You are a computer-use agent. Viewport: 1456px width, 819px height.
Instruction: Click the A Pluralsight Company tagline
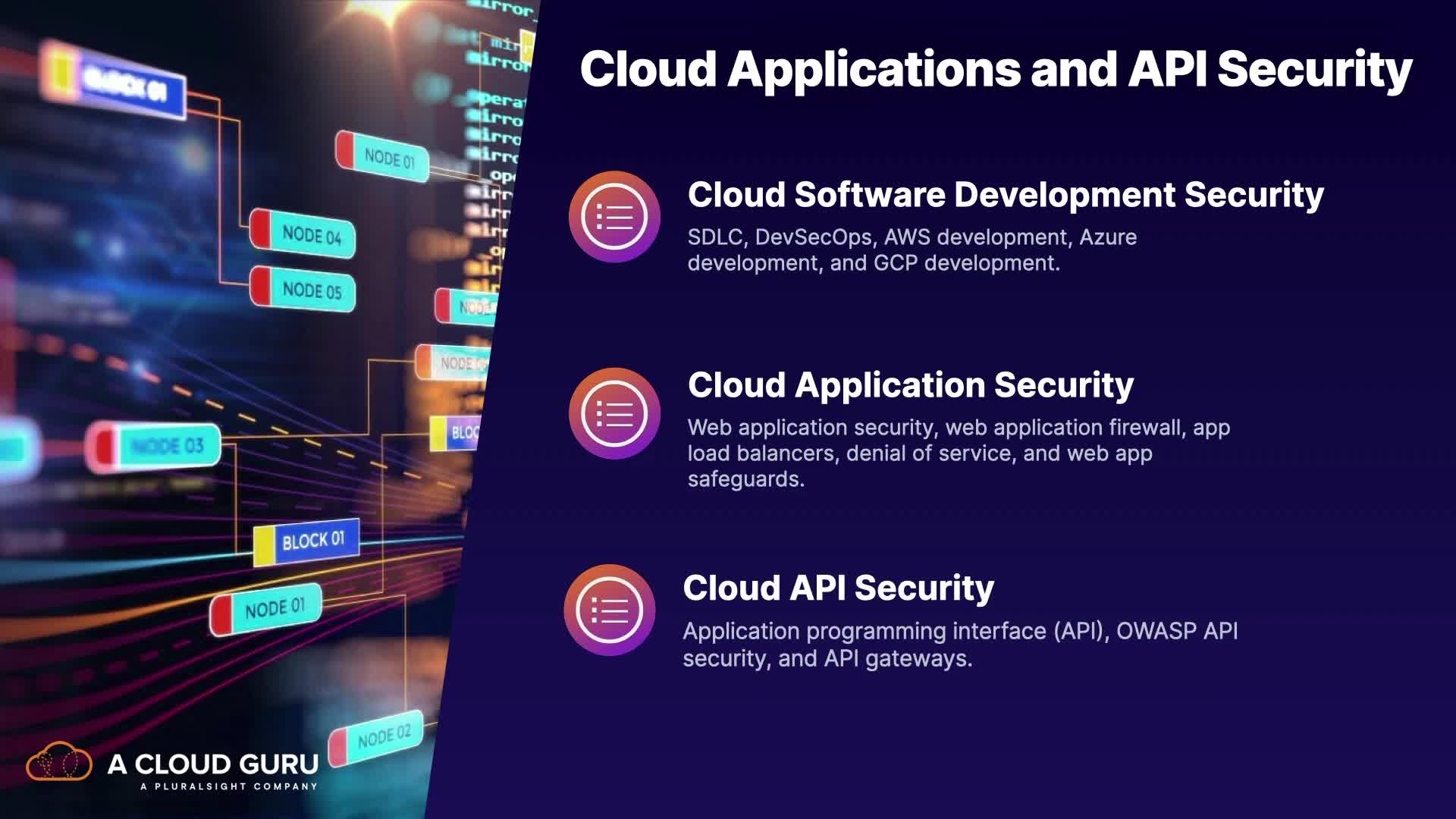(228, 786)
